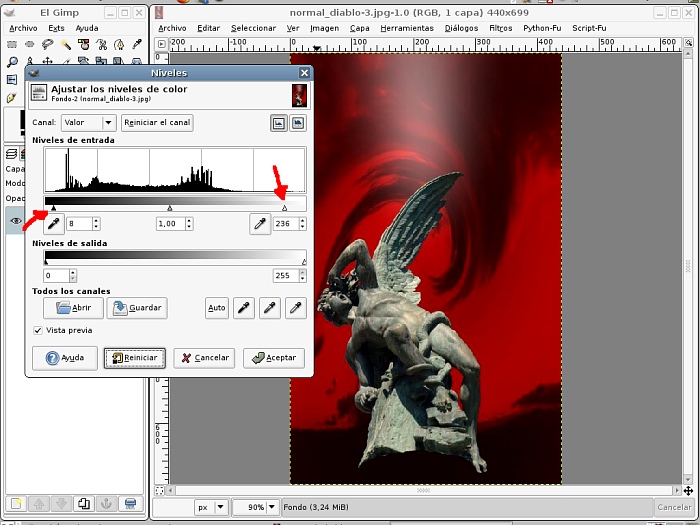Screen dimensions: 700x525
Task: Select the Scissors select tool
Action: coord(101,44)
